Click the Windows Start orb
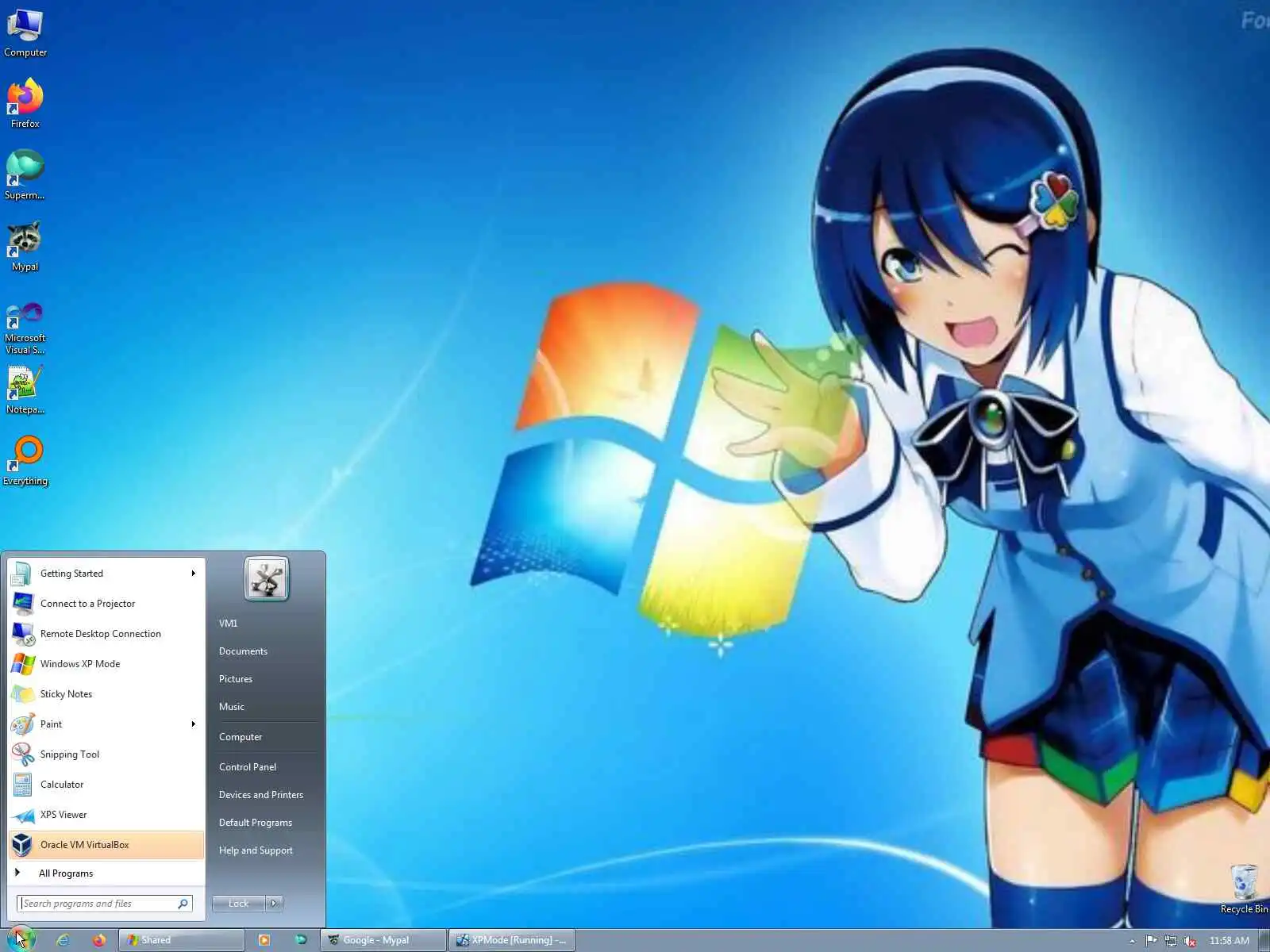 coord(21,939)
